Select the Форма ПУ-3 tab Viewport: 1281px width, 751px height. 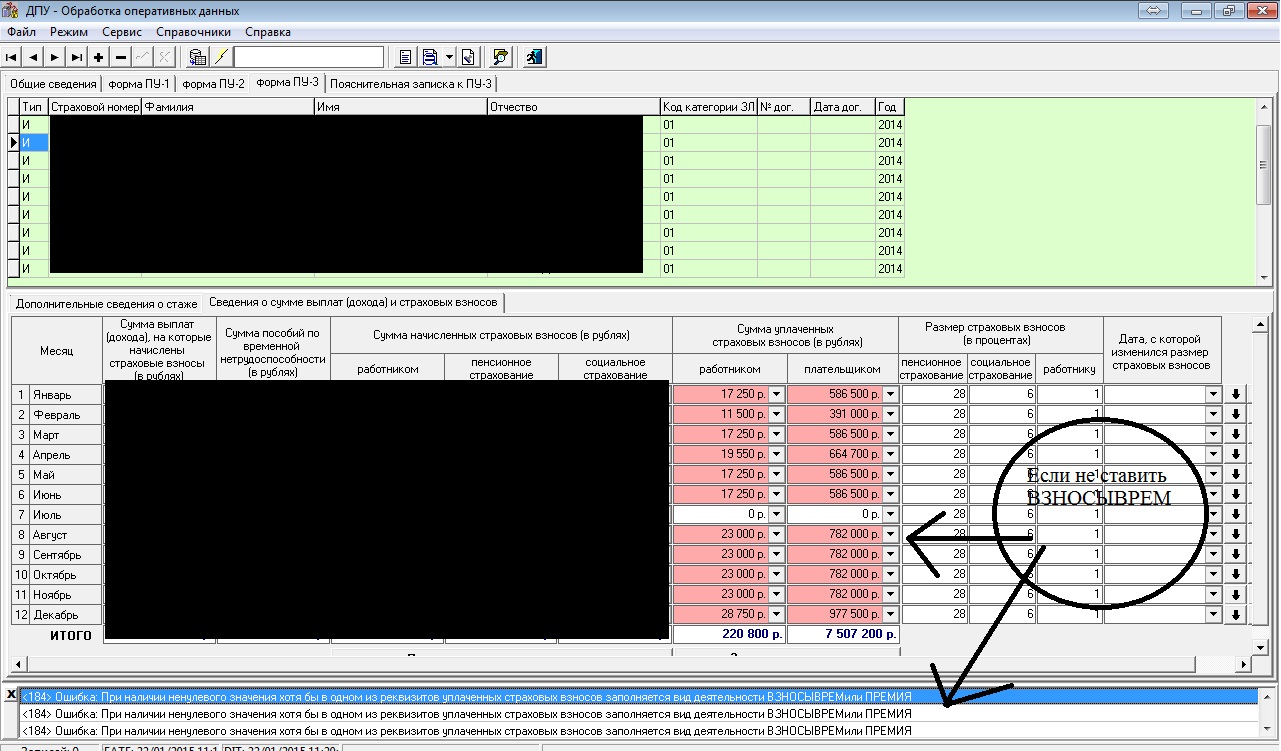pyautogui.click(x=288, y=82)
